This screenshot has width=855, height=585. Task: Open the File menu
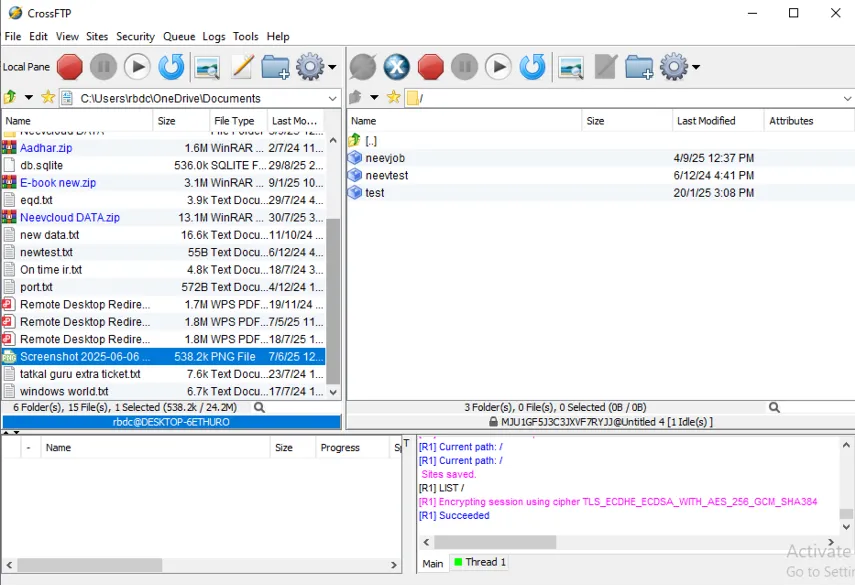[x=13, y=37]
